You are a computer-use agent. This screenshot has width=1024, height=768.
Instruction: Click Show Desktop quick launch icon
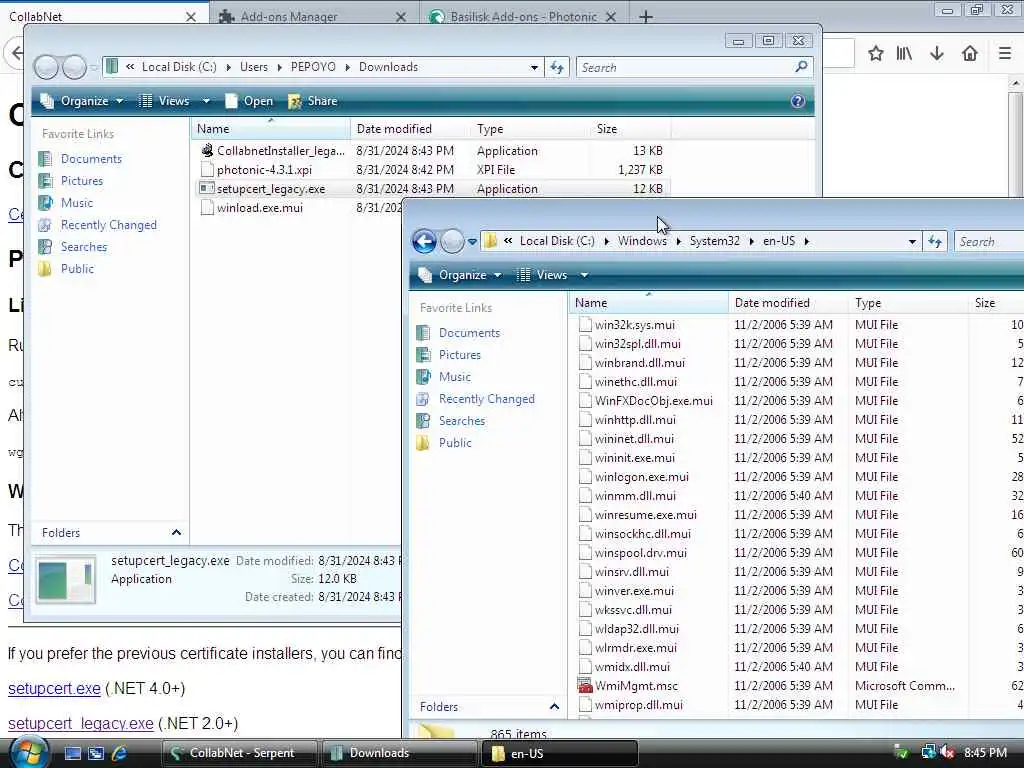(x=73, y=753)
